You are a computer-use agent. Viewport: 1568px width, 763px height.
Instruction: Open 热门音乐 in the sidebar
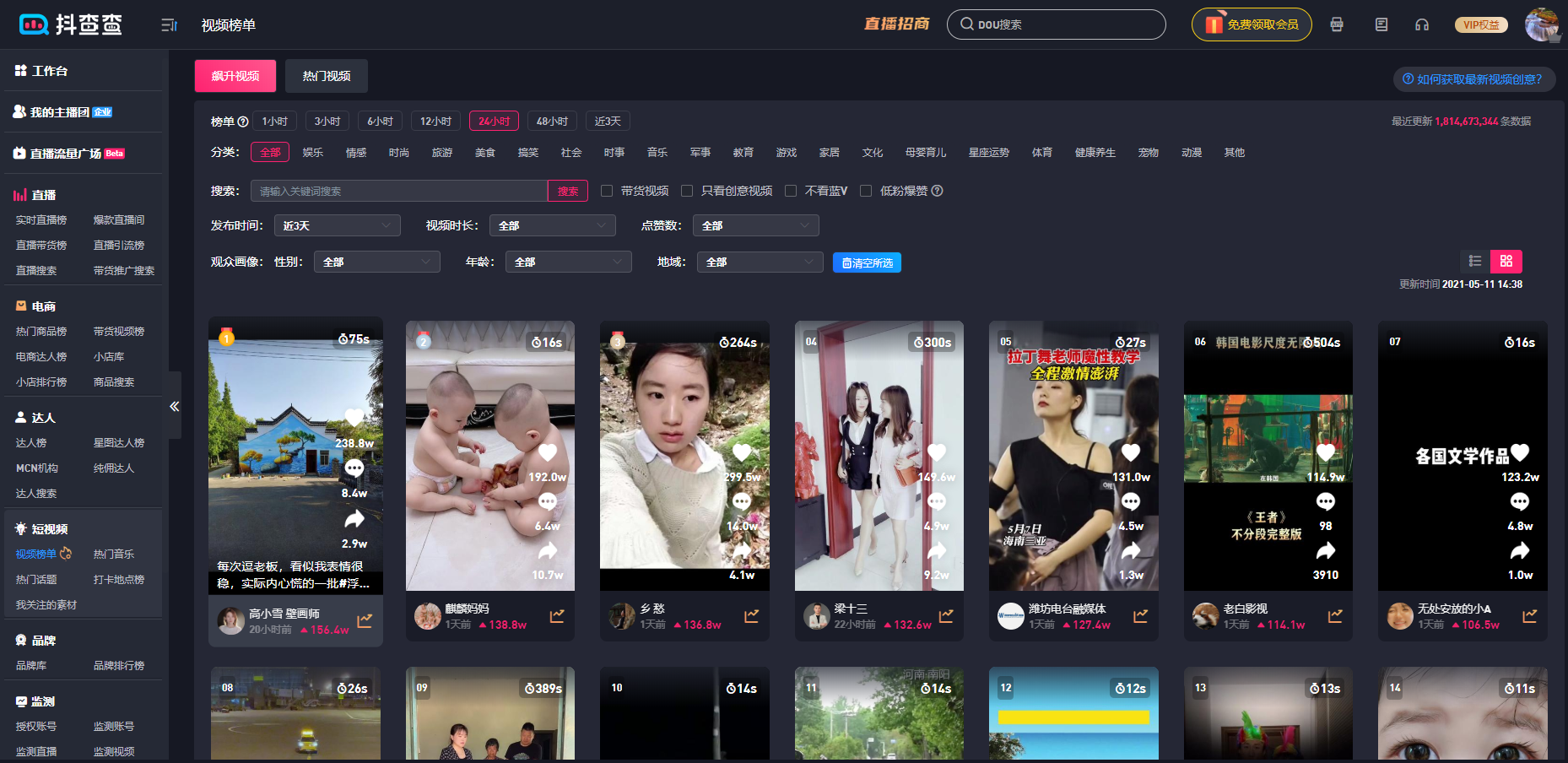(x=114, y=554)
